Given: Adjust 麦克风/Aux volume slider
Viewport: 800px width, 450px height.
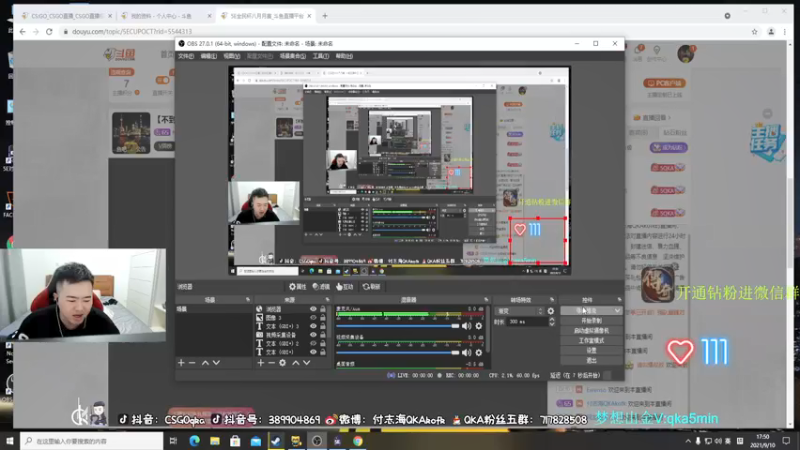Looking at the screenshot, I should 397,326.
